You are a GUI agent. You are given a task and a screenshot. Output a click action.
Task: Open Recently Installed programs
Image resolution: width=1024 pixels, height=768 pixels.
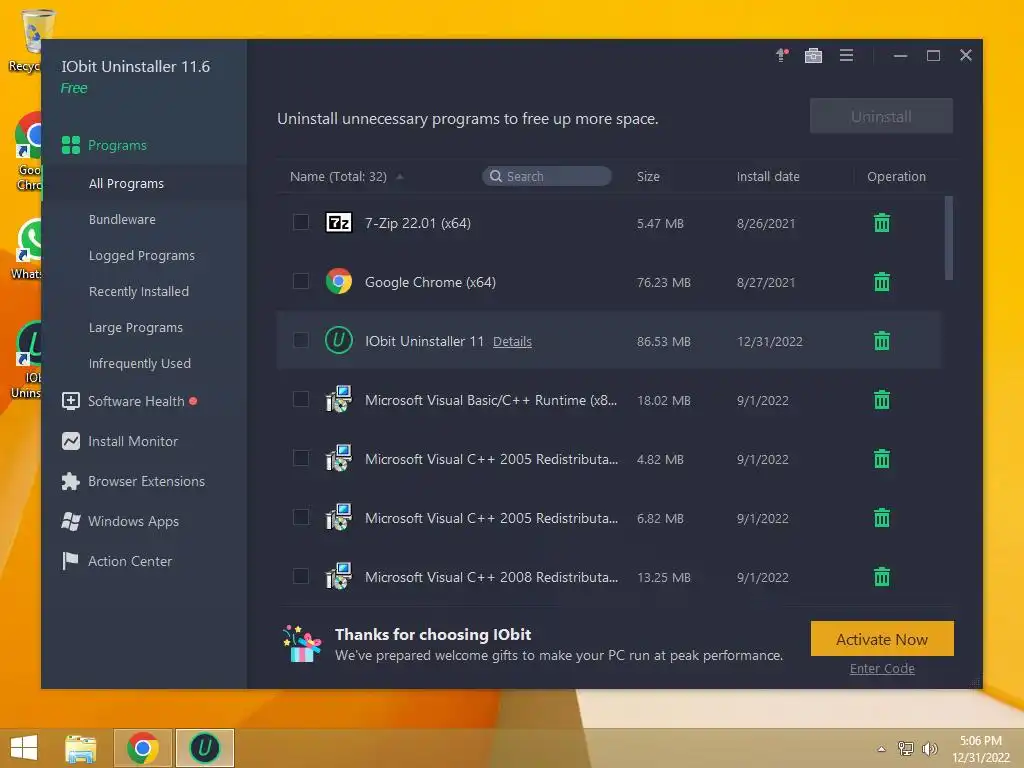(x=138, y=291)
